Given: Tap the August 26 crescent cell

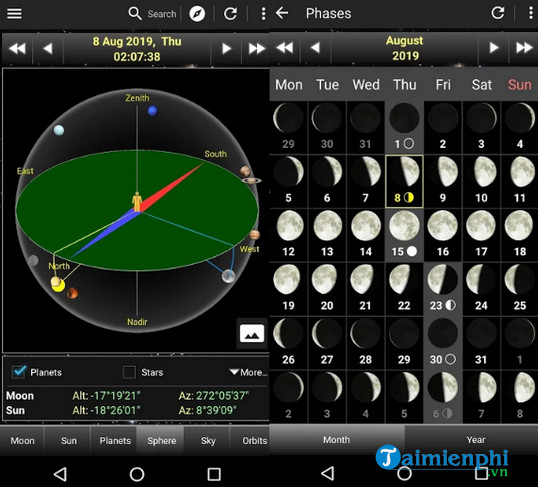Looking at the screenshot, I should click(289, 343).
